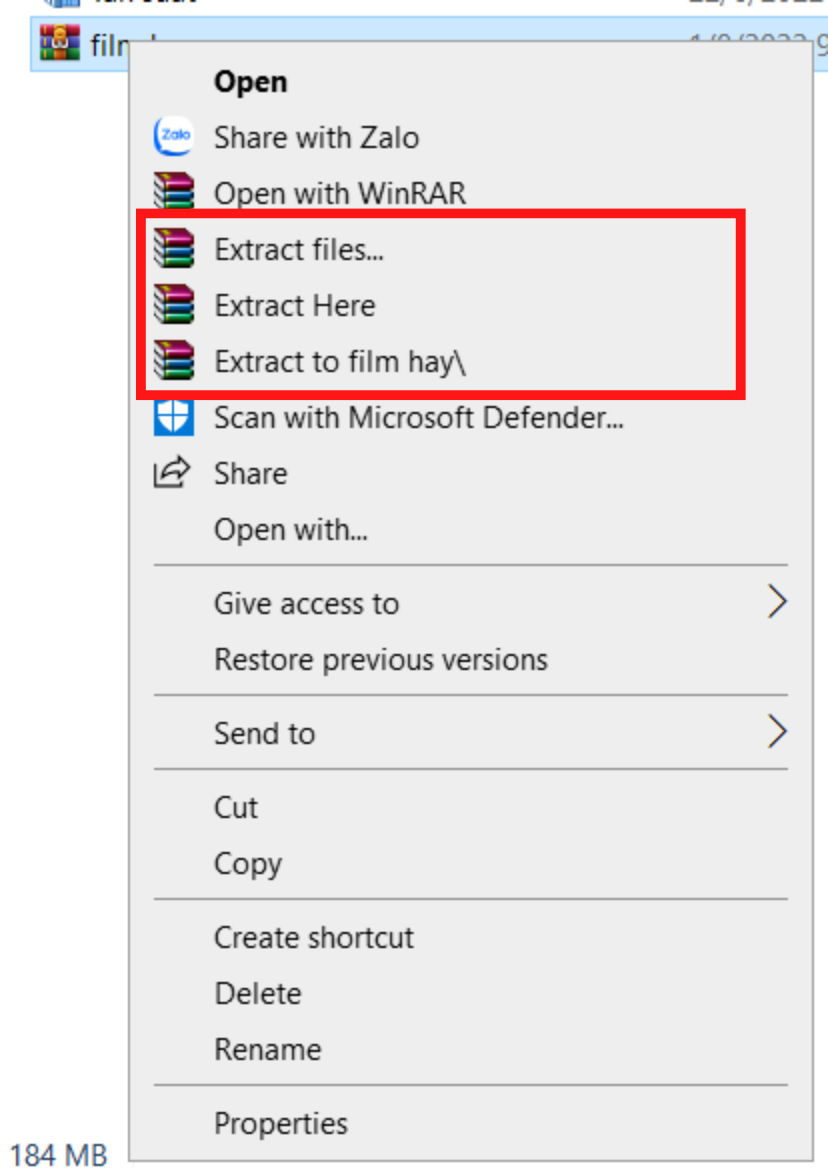Image resolution: width=828 pixels, height=1176 pixels.
Task: Expand the Give access to submenu arrow
Action: (x=777, y=602)
